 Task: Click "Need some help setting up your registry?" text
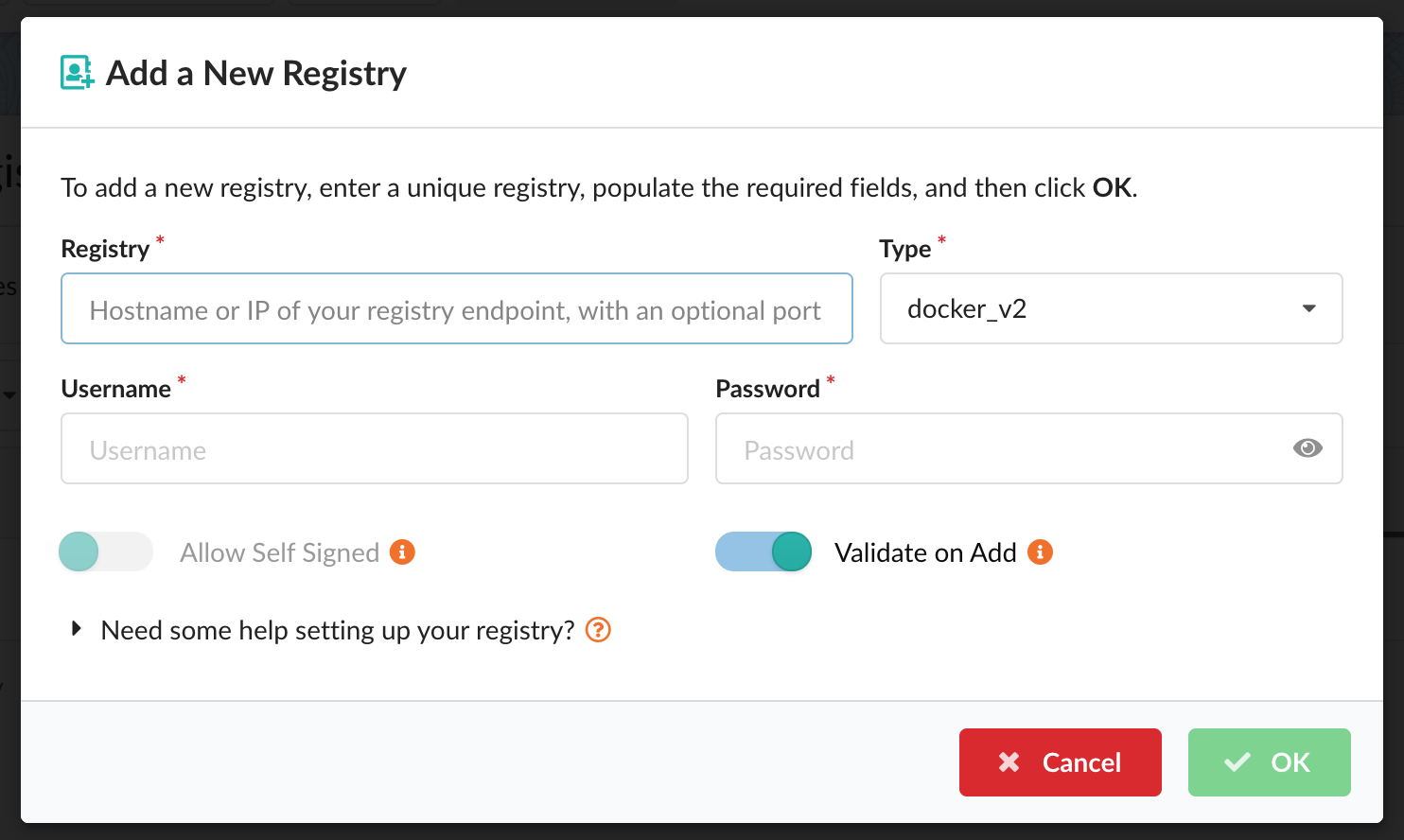[337, 630]
